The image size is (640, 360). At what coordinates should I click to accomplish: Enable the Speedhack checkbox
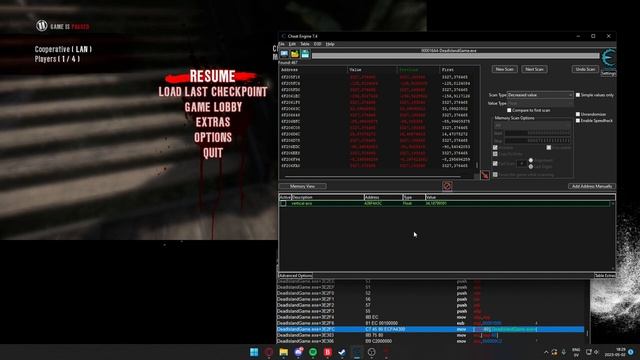click(578, 120)
